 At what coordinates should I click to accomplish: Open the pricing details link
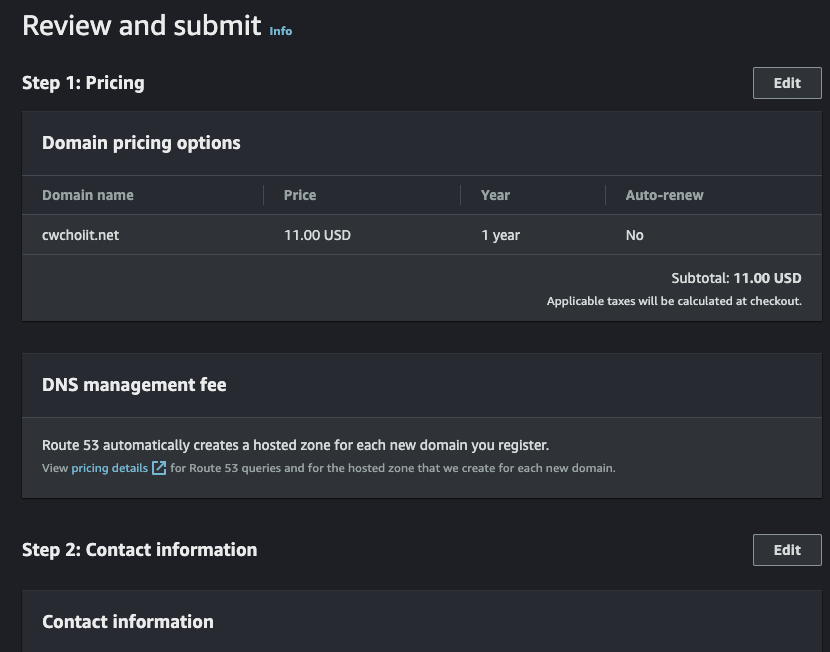[x=109, y=468]
